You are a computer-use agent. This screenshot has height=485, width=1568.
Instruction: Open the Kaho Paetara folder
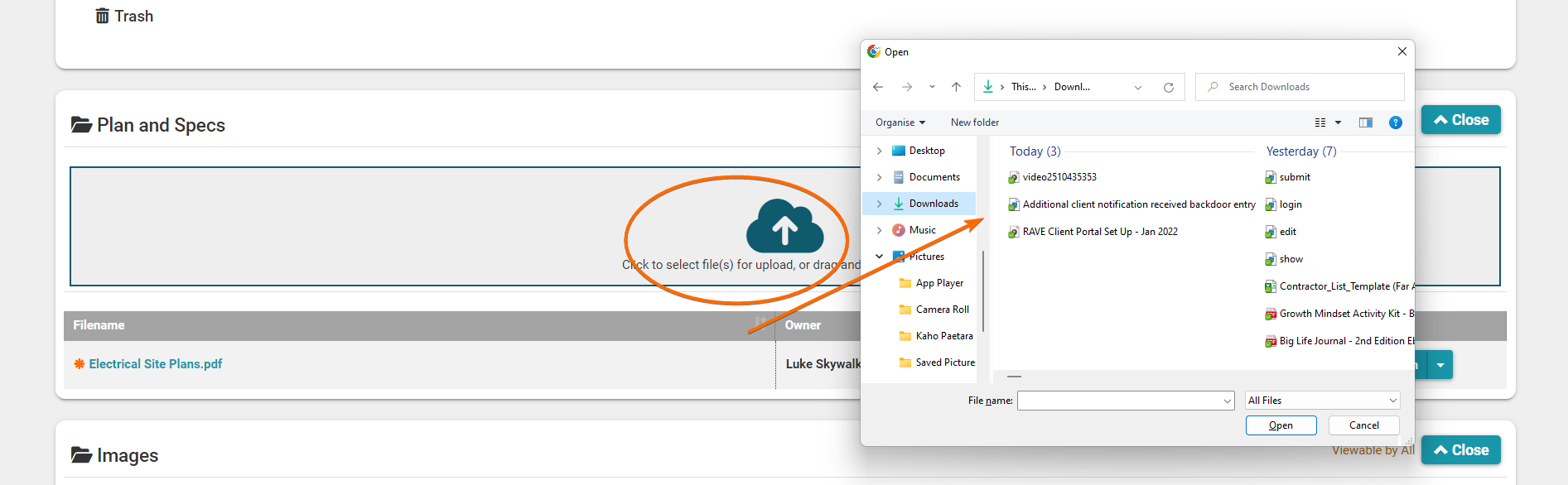coord(943,336)
